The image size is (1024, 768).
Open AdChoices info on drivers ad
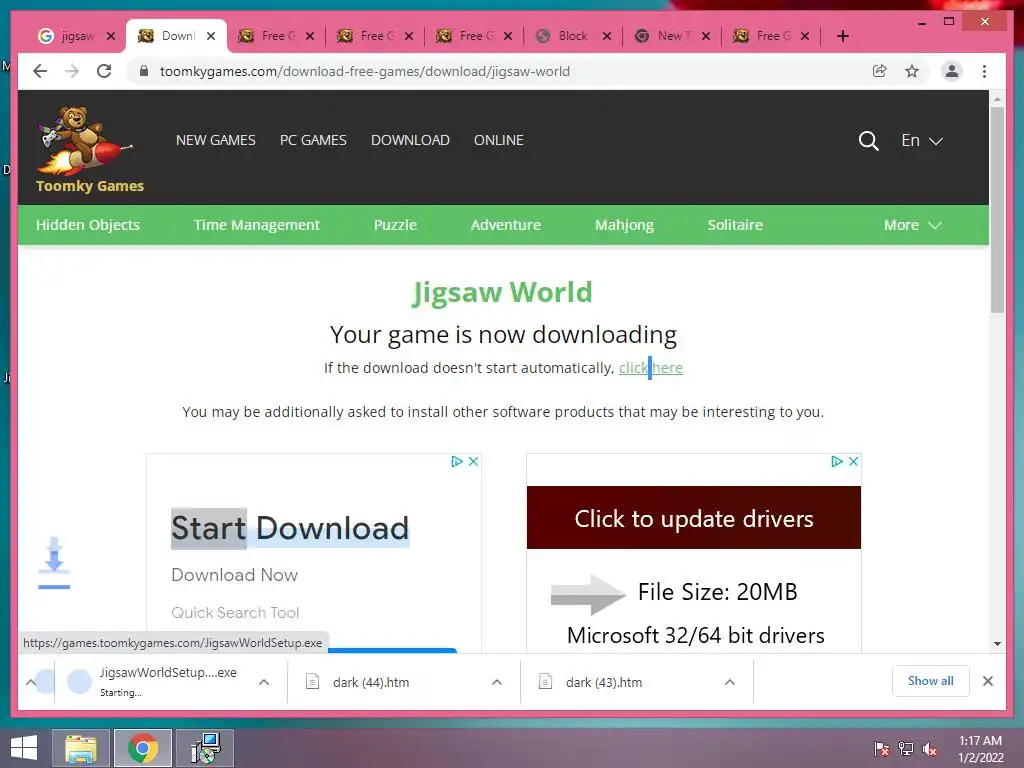(x=836, y=461)
